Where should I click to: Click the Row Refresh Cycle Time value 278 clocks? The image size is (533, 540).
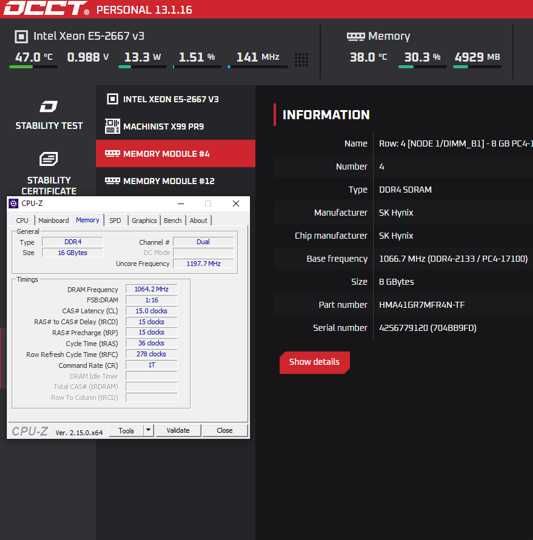(151, 354)
